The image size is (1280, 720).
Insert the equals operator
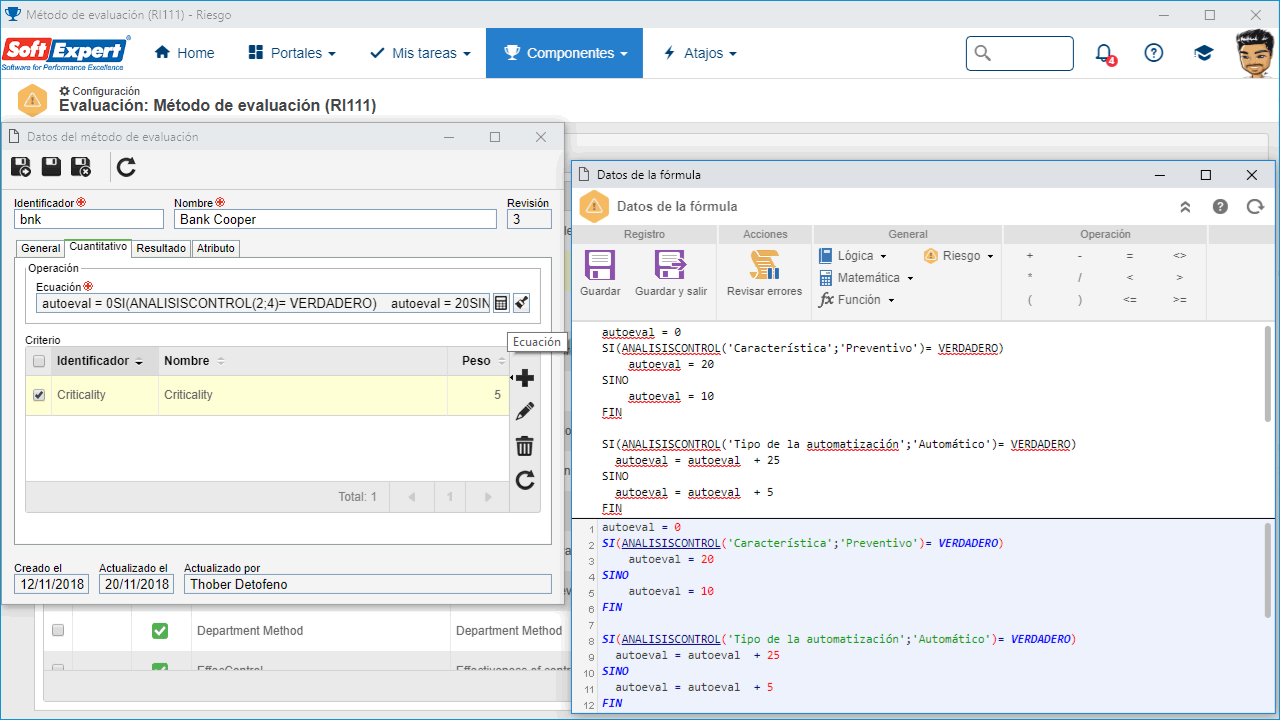click(x=1130, y=256)
